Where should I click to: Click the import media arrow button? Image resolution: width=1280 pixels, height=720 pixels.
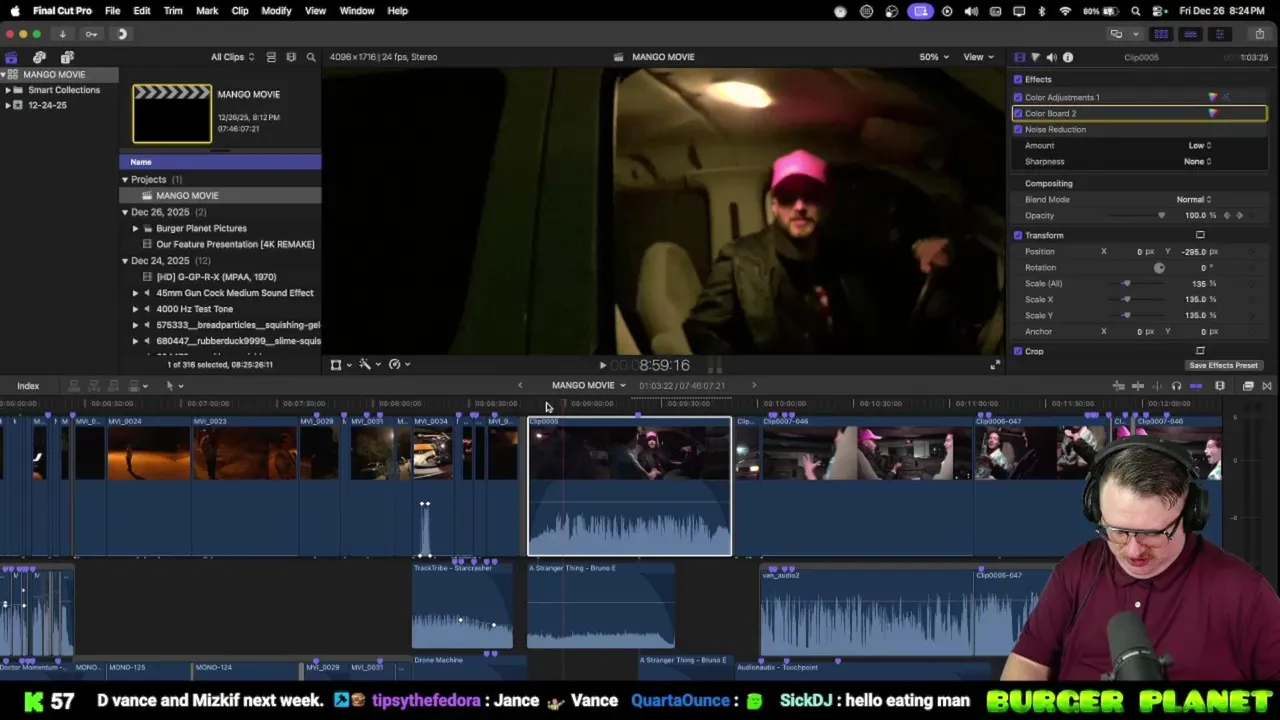(62, 34)
